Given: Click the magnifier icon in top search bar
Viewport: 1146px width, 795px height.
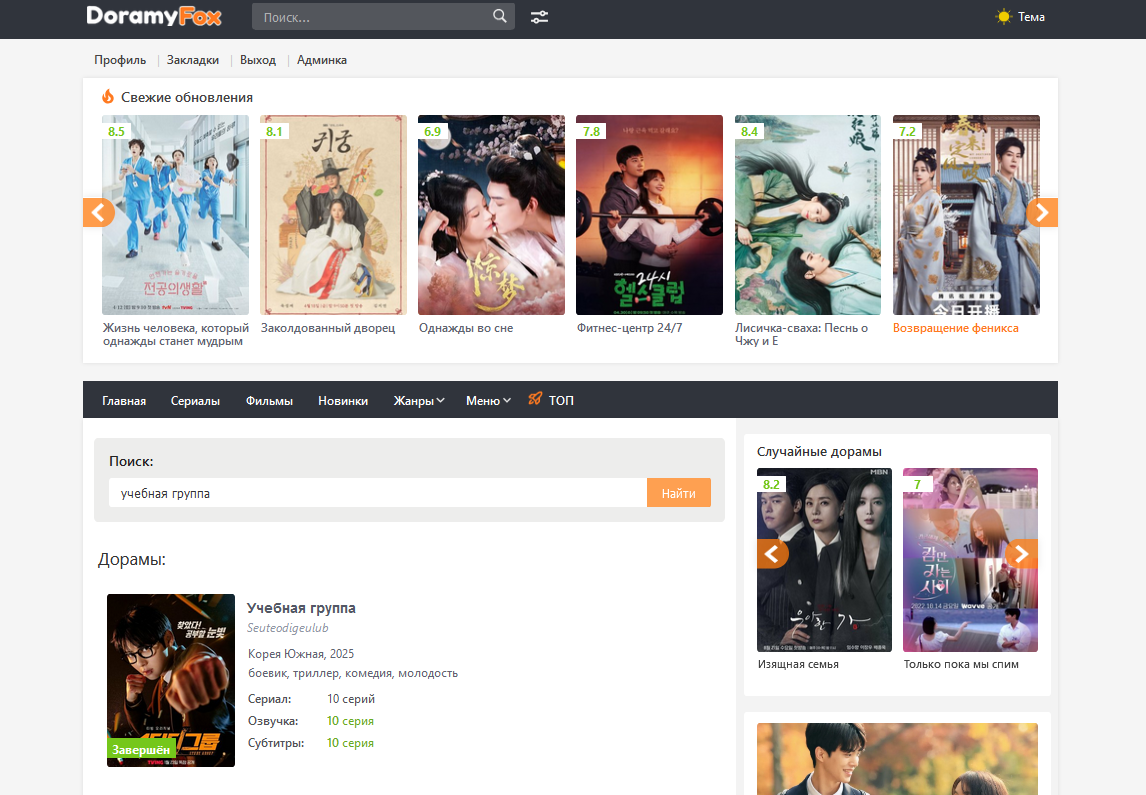Looking at the screenshot, I should (499, 16).
